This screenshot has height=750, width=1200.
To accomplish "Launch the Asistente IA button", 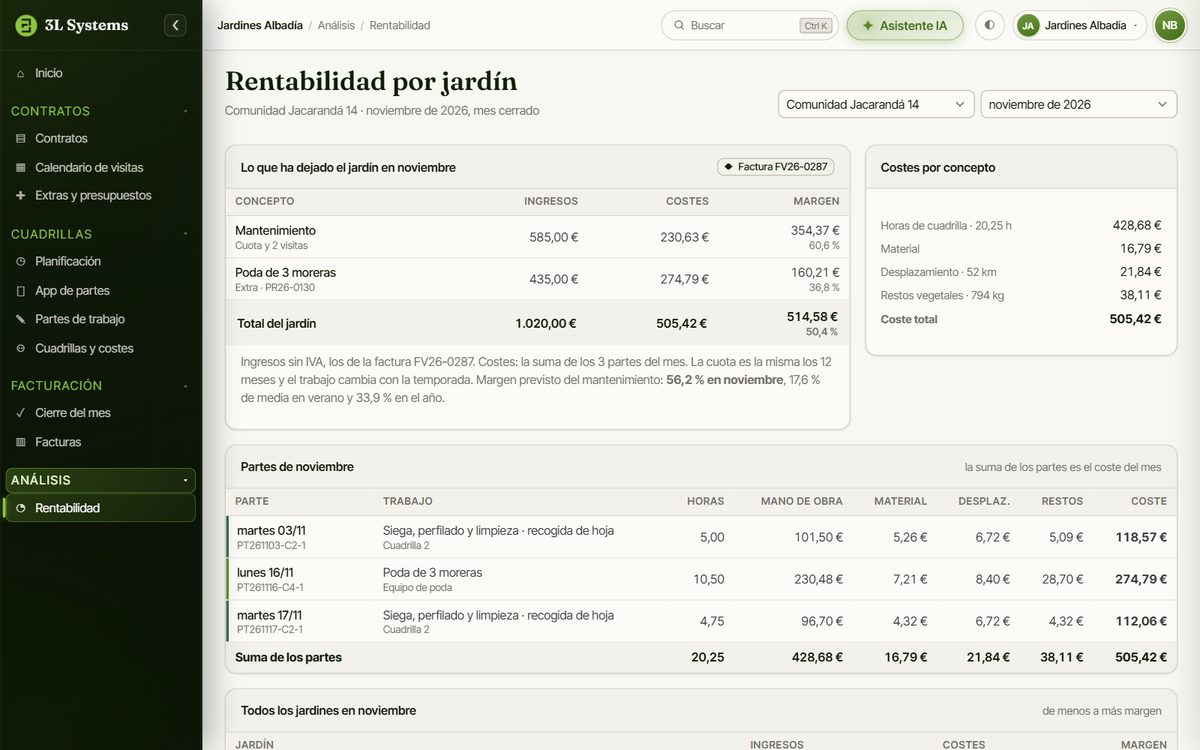I will coord(904,25).
